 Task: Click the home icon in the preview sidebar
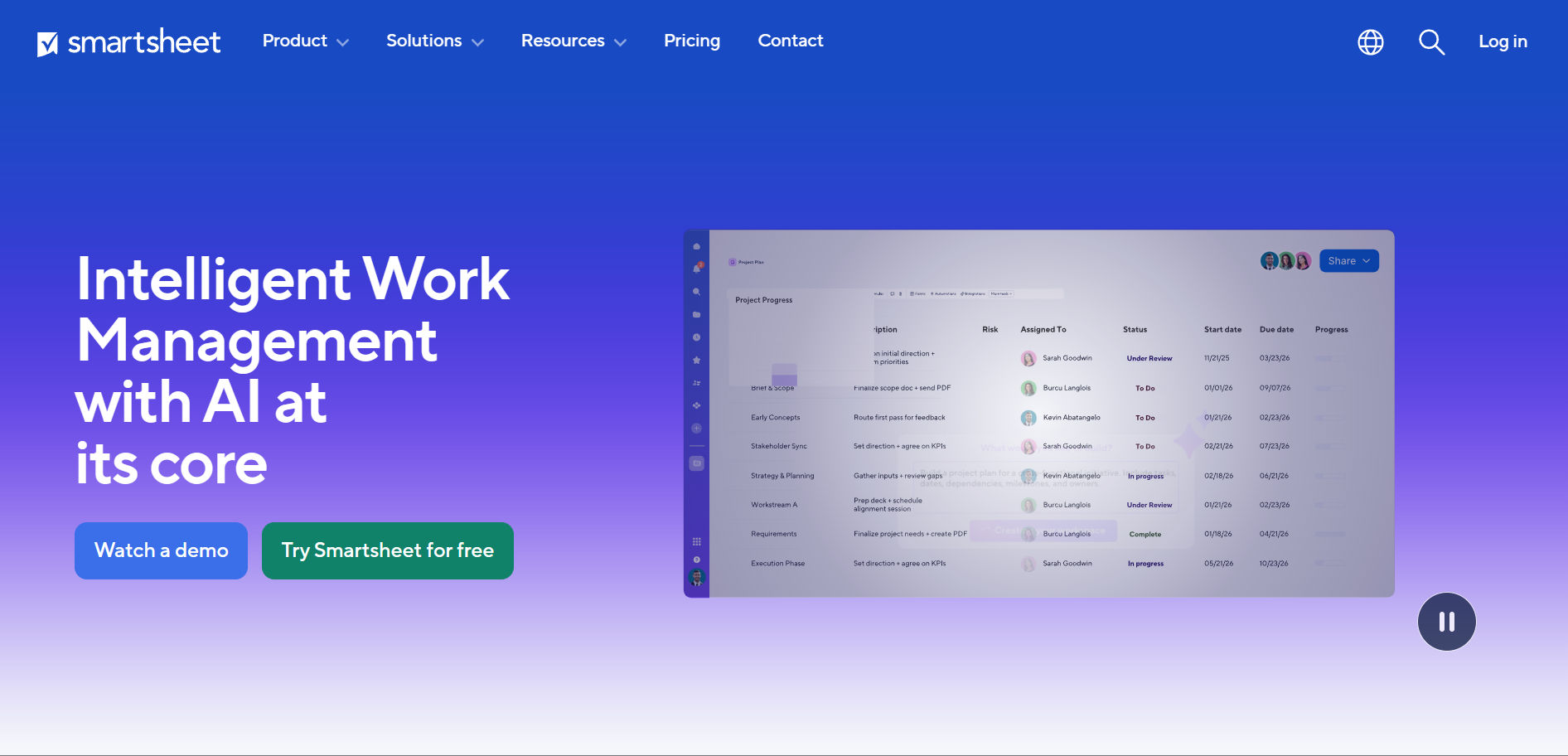(x=696, y=247)
